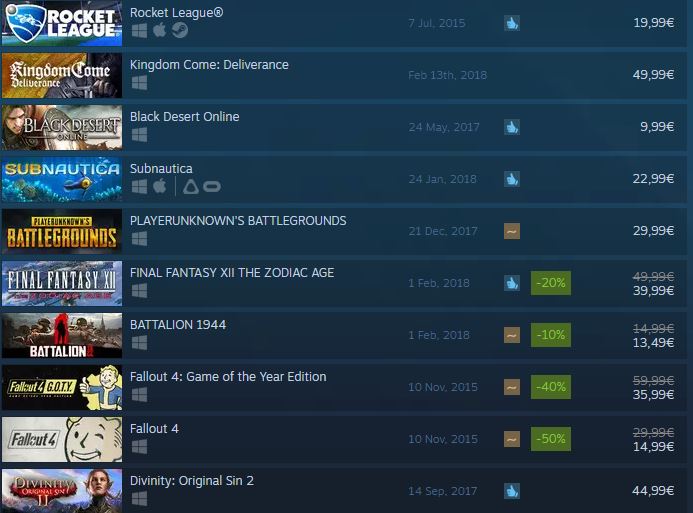Click the positive review thumbs-up for Black Desert Online
The width and height of the screenshot is (693, 513).
512,127
